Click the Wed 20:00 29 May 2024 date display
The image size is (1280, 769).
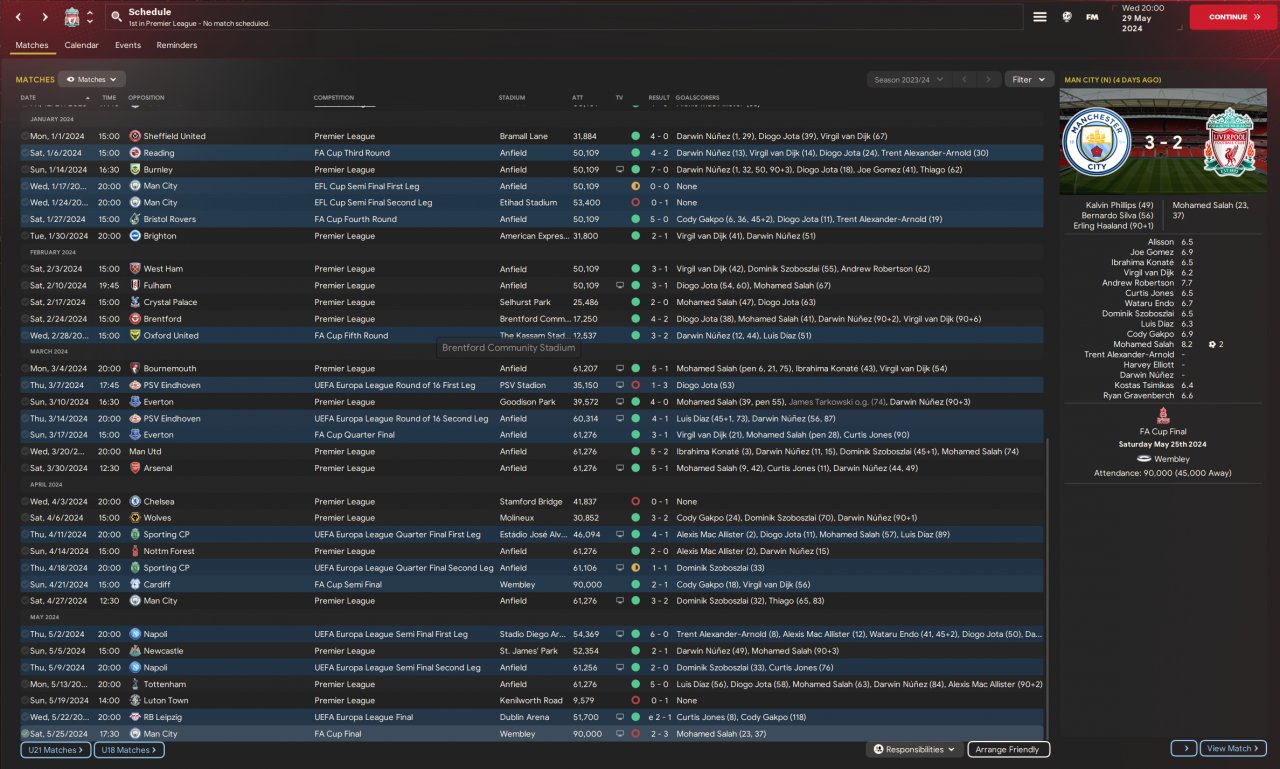(1147, 17)
